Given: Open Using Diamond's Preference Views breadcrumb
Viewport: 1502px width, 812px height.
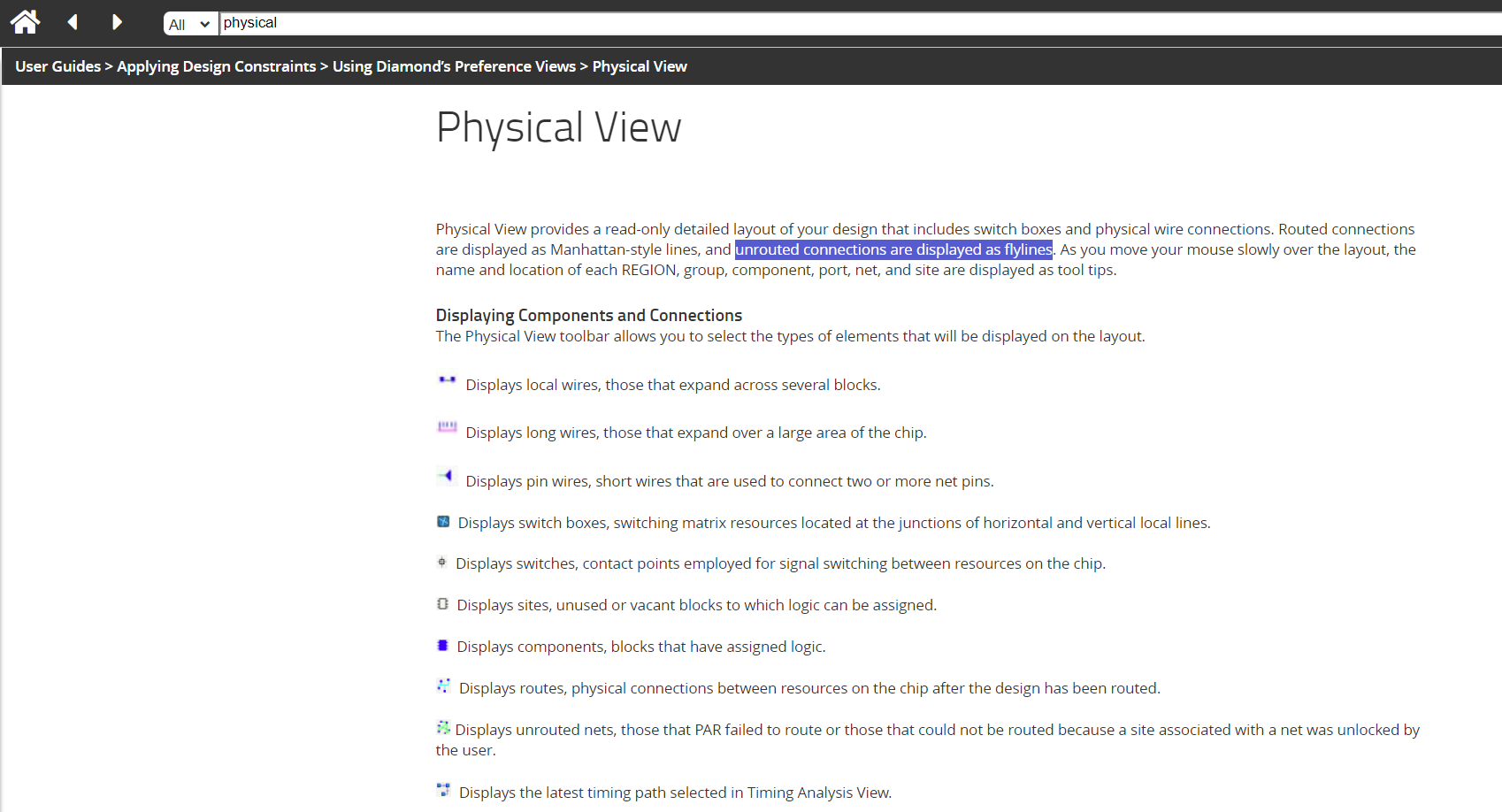Looking at the screenshot, I should tap(454, 66).
